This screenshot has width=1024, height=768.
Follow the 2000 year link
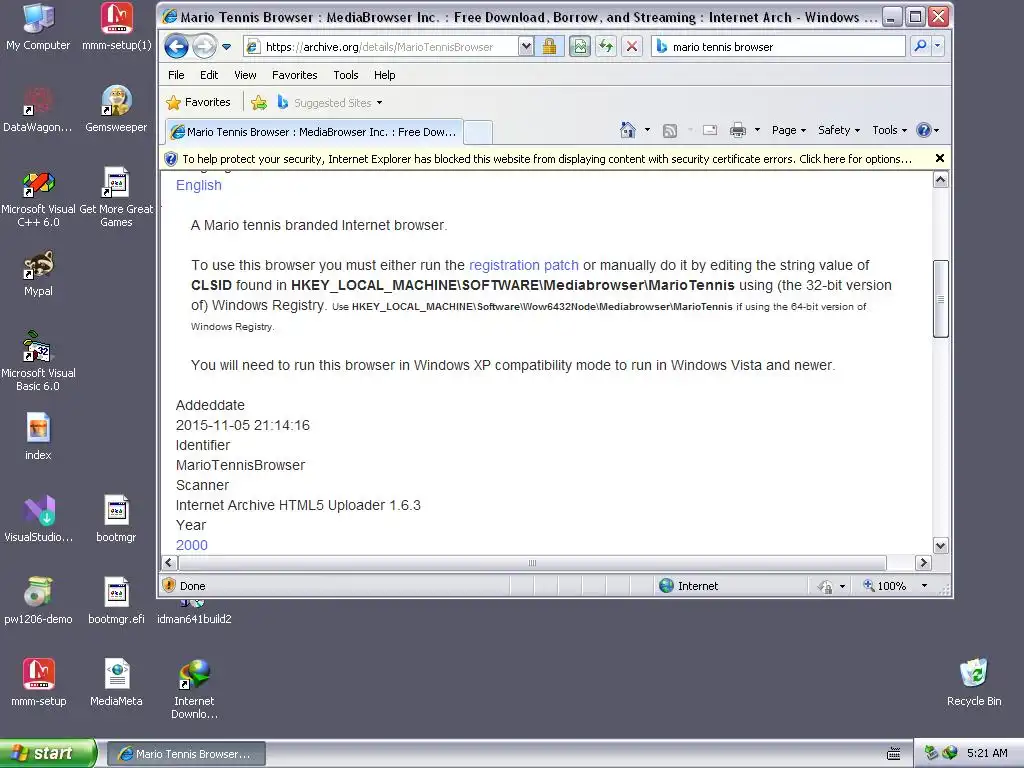click(191, 545)
